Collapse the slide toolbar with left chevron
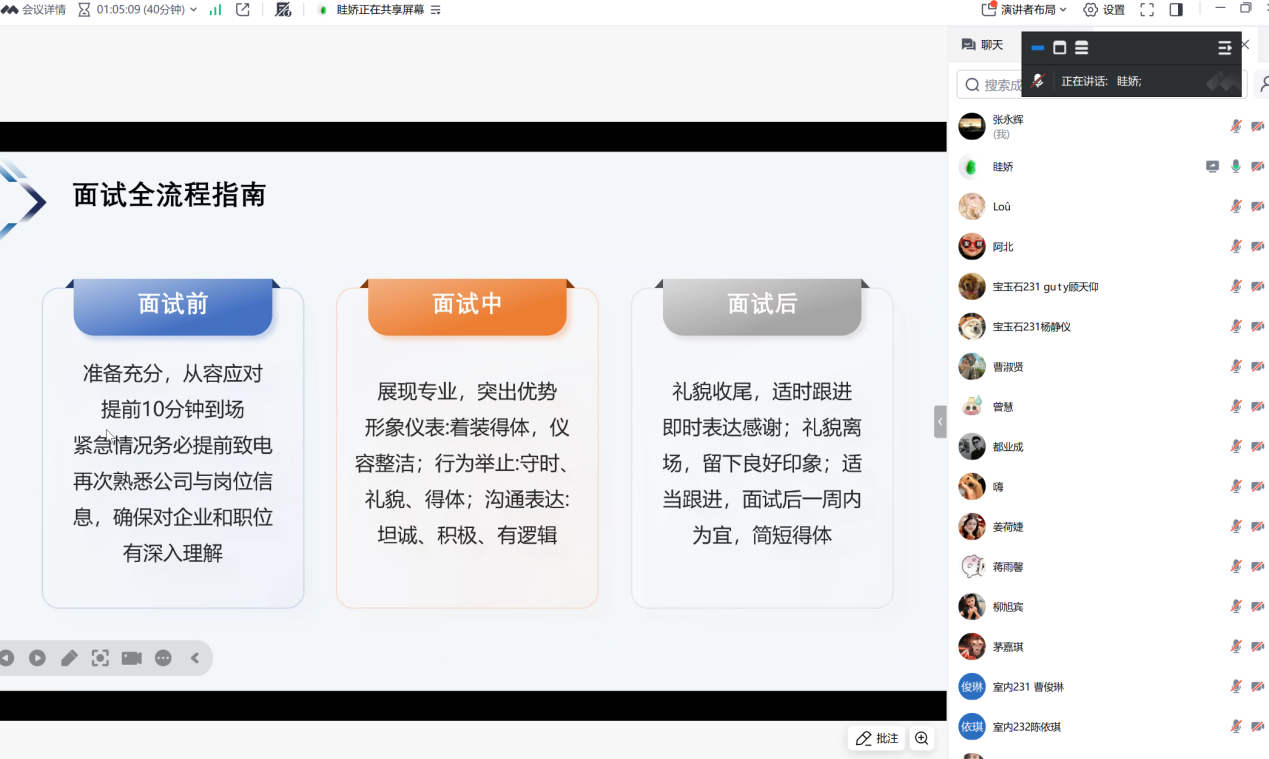 click(195, 658)
